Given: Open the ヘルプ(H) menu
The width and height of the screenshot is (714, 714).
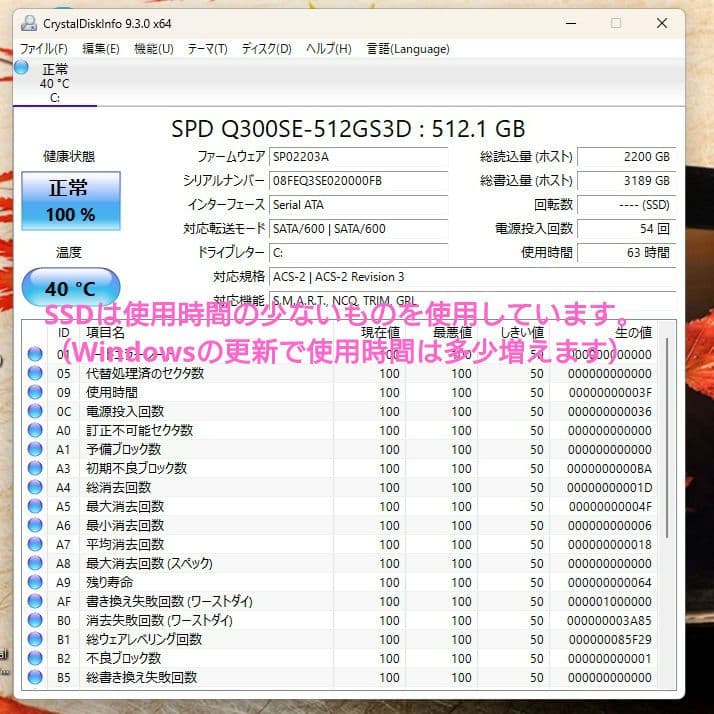Looking at the screenshot, I should click(329, 49).
